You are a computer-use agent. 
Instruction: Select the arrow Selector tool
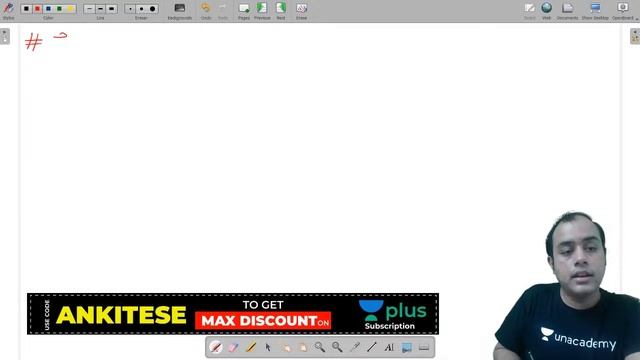[x=268, y=347]
